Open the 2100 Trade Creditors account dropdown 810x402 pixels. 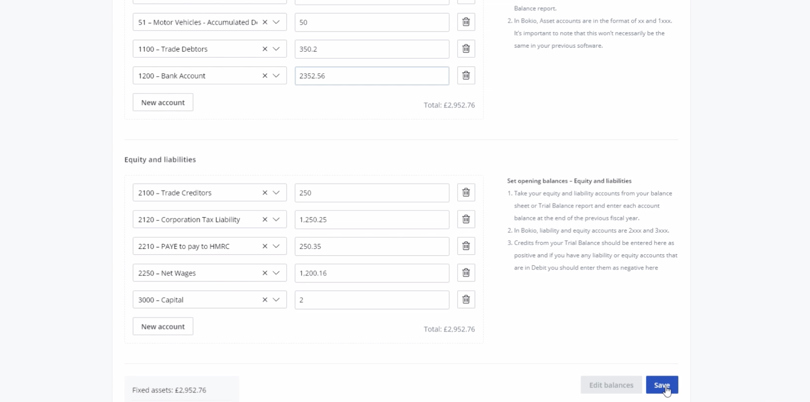coord(277,193)
